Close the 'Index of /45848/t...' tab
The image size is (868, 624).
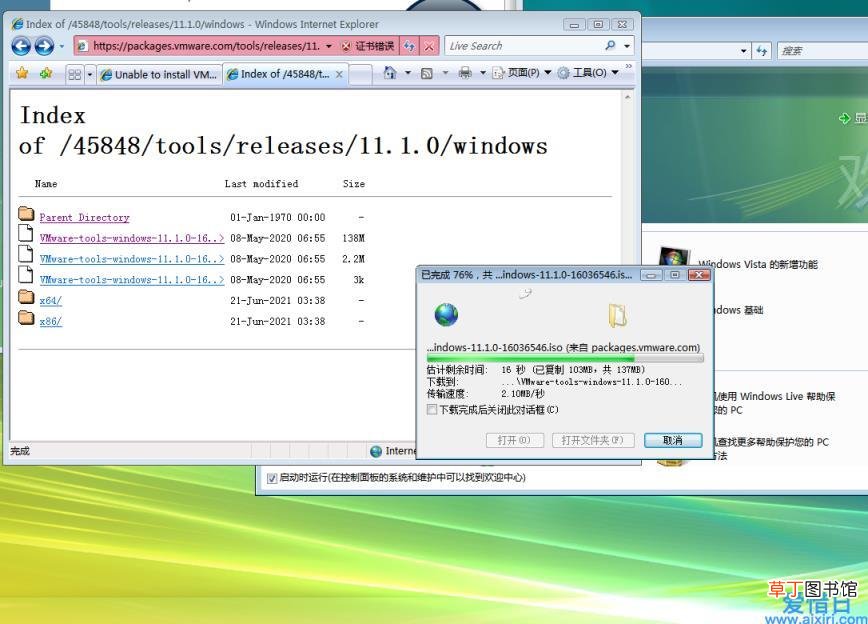point(339,74)
